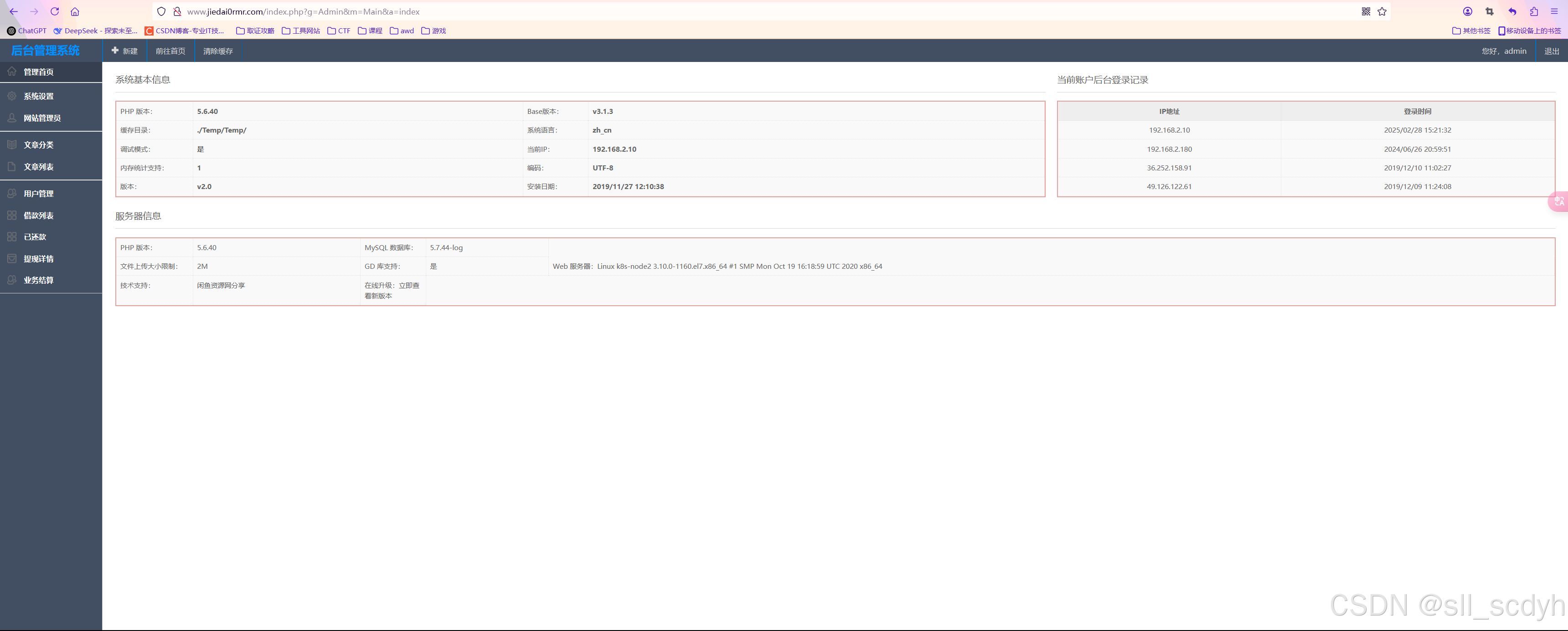Reload the page with refresh icon

click(55, 11)
